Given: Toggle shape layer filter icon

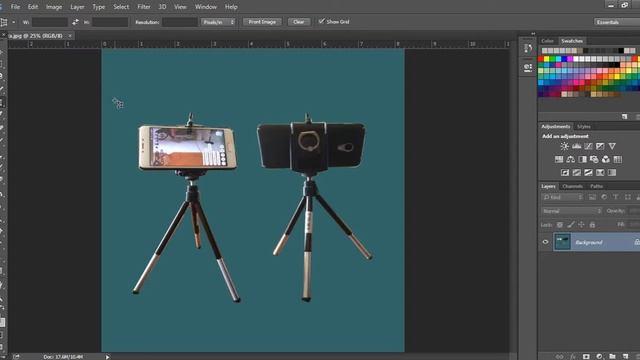Looking at the screenshot, I should click(x=628, y=198).
